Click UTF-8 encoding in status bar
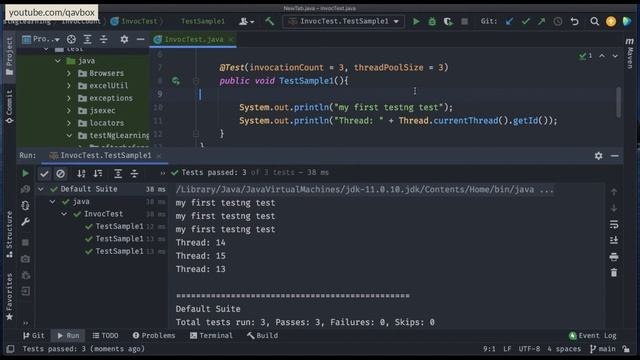Screen dimensions: 640x360 click(529, 349)
